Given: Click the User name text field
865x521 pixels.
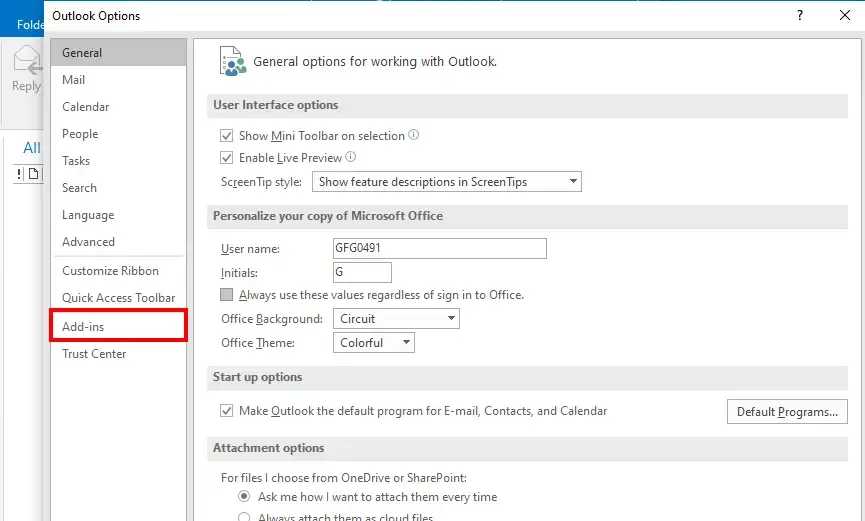Looking at the screenshot, I should (439, 249).
